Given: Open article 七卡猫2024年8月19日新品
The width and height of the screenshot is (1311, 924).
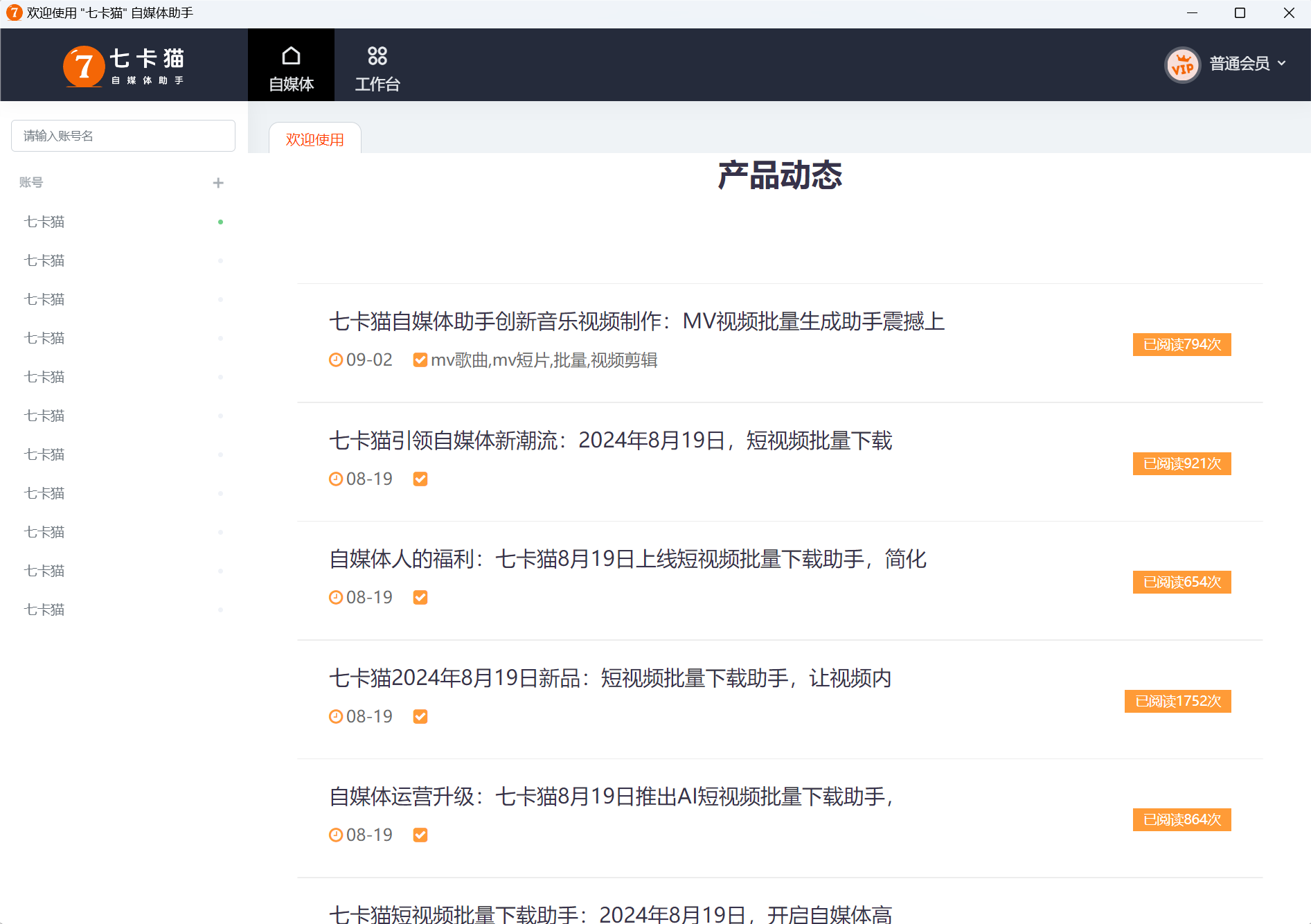Looking at the screenshot, I should (x=610, y=678).
